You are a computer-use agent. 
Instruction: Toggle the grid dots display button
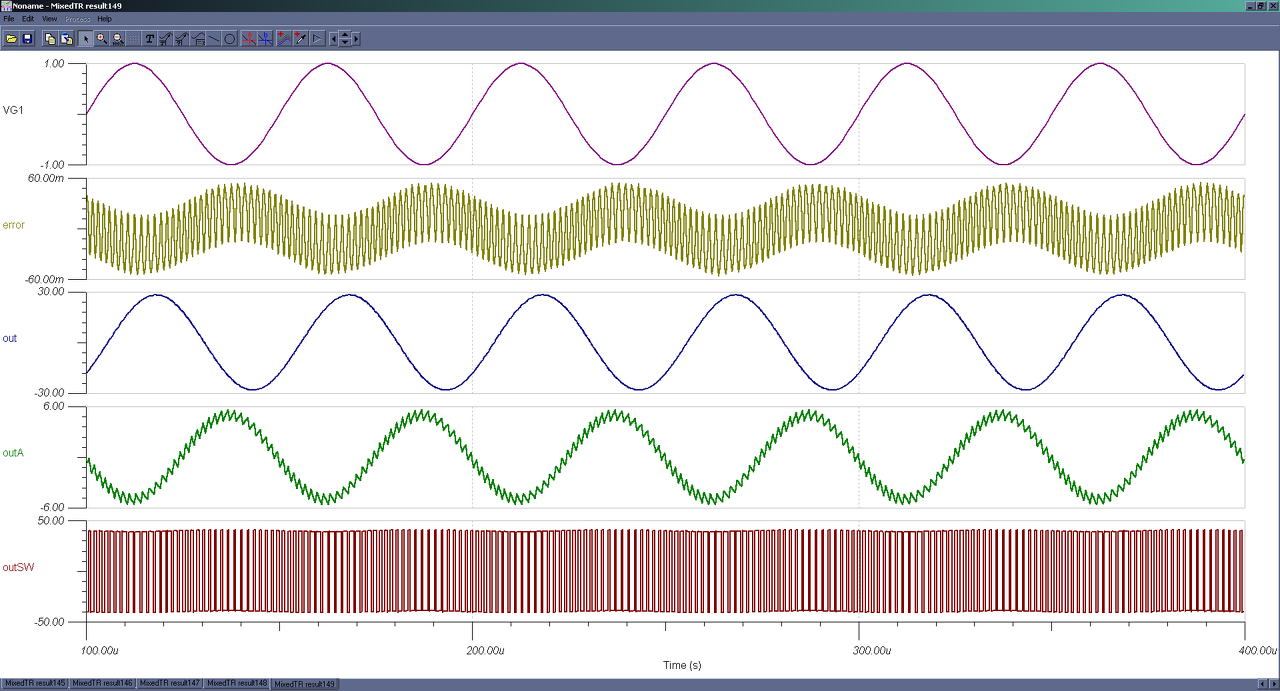pyautogui.click(x=134, y=39)
